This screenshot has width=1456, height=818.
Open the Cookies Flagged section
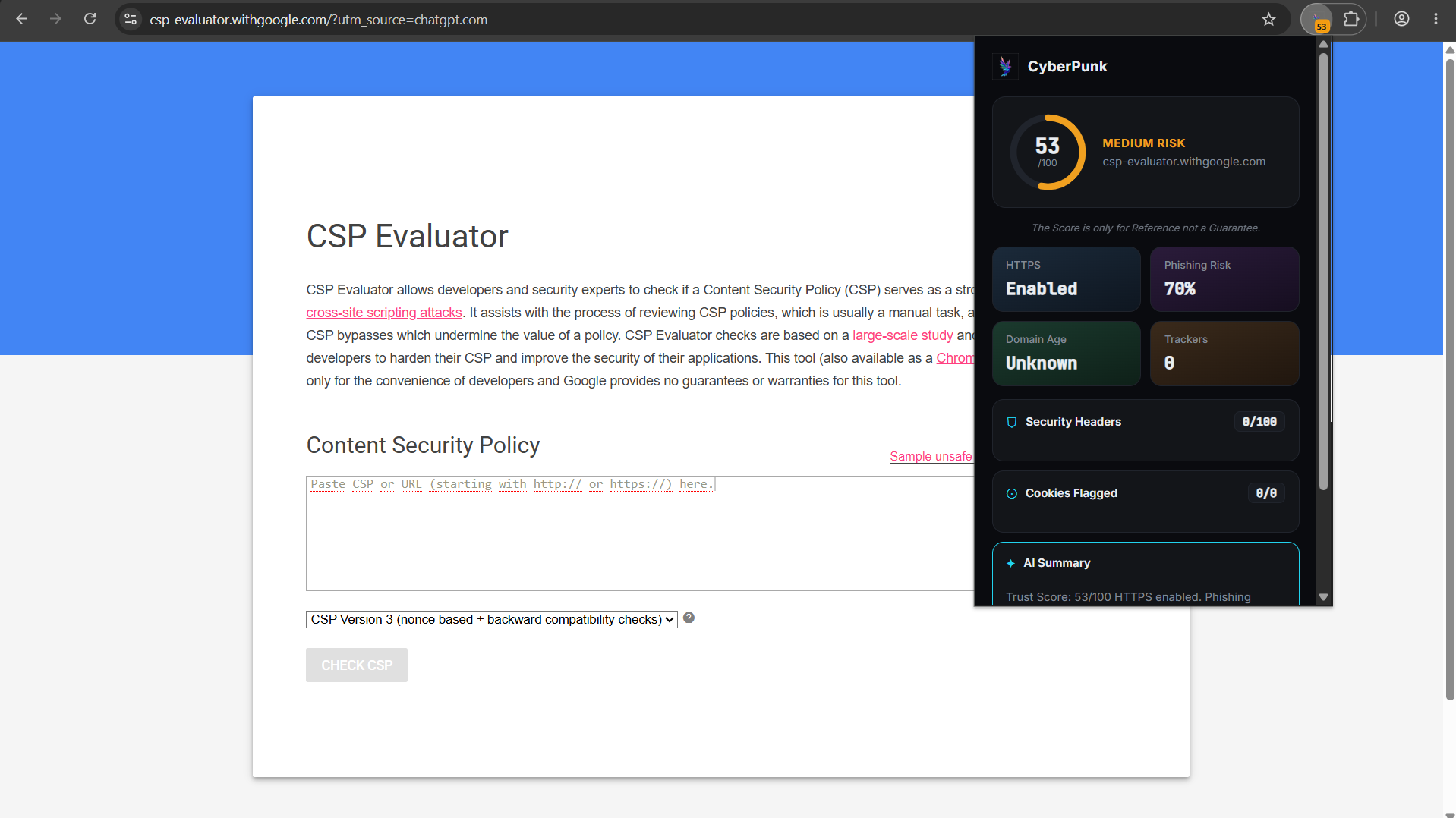[1146, 502]
